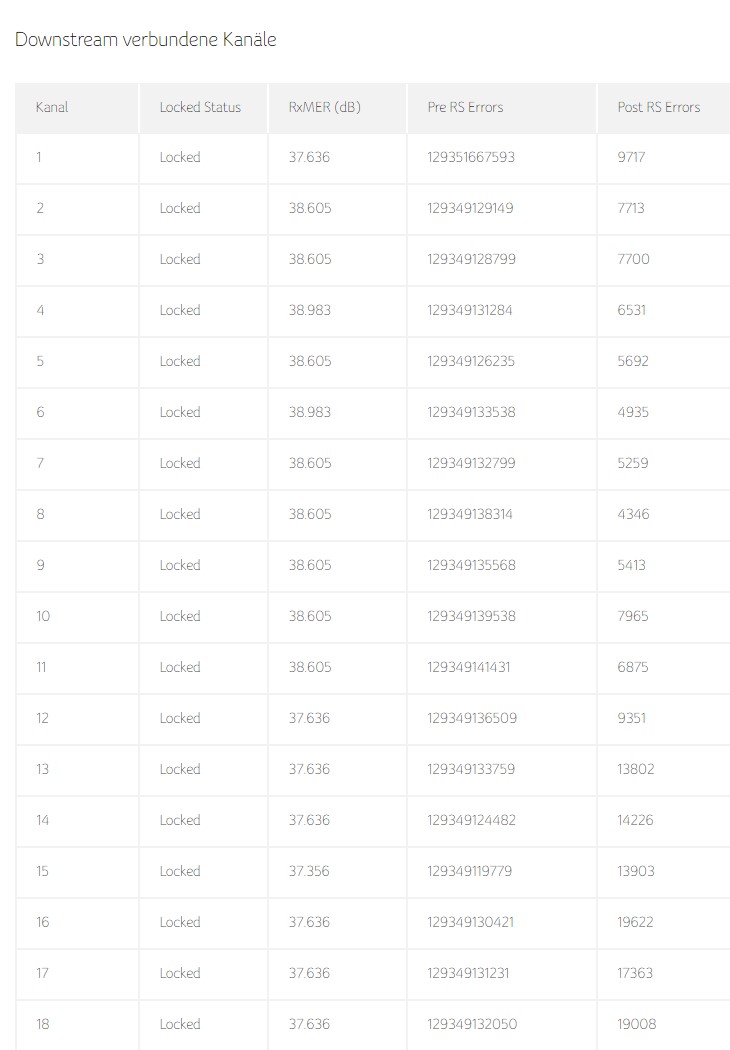The height and width of the screenshot is (1050, 730).
Task: Click Locked status in channel 7 row
Action: point(180,463)
